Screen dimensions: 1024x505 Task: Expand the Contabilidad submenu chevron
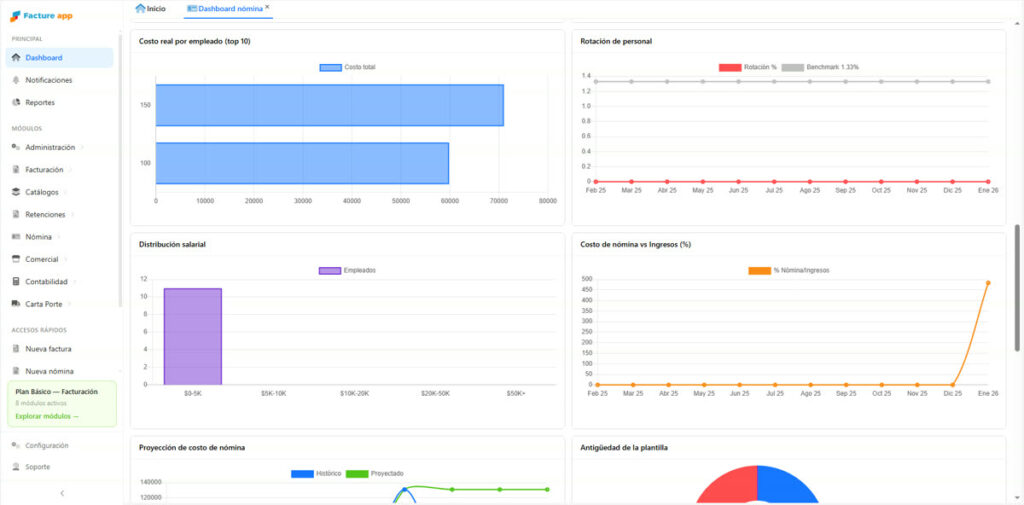pos(74,282)
